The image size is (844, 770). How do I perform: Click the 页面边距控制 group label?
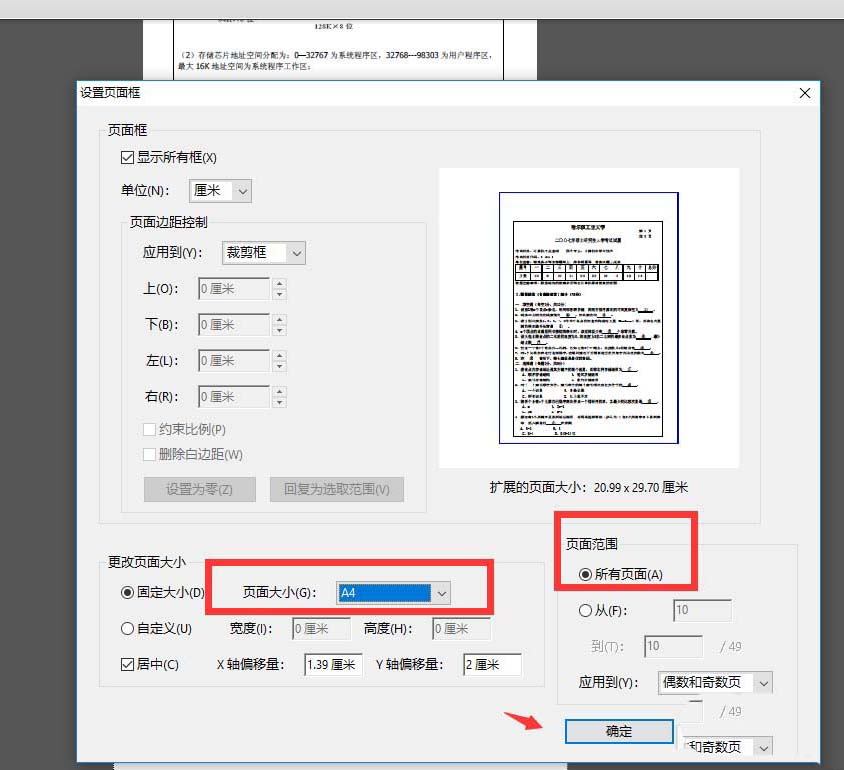[x=168, y=222]
